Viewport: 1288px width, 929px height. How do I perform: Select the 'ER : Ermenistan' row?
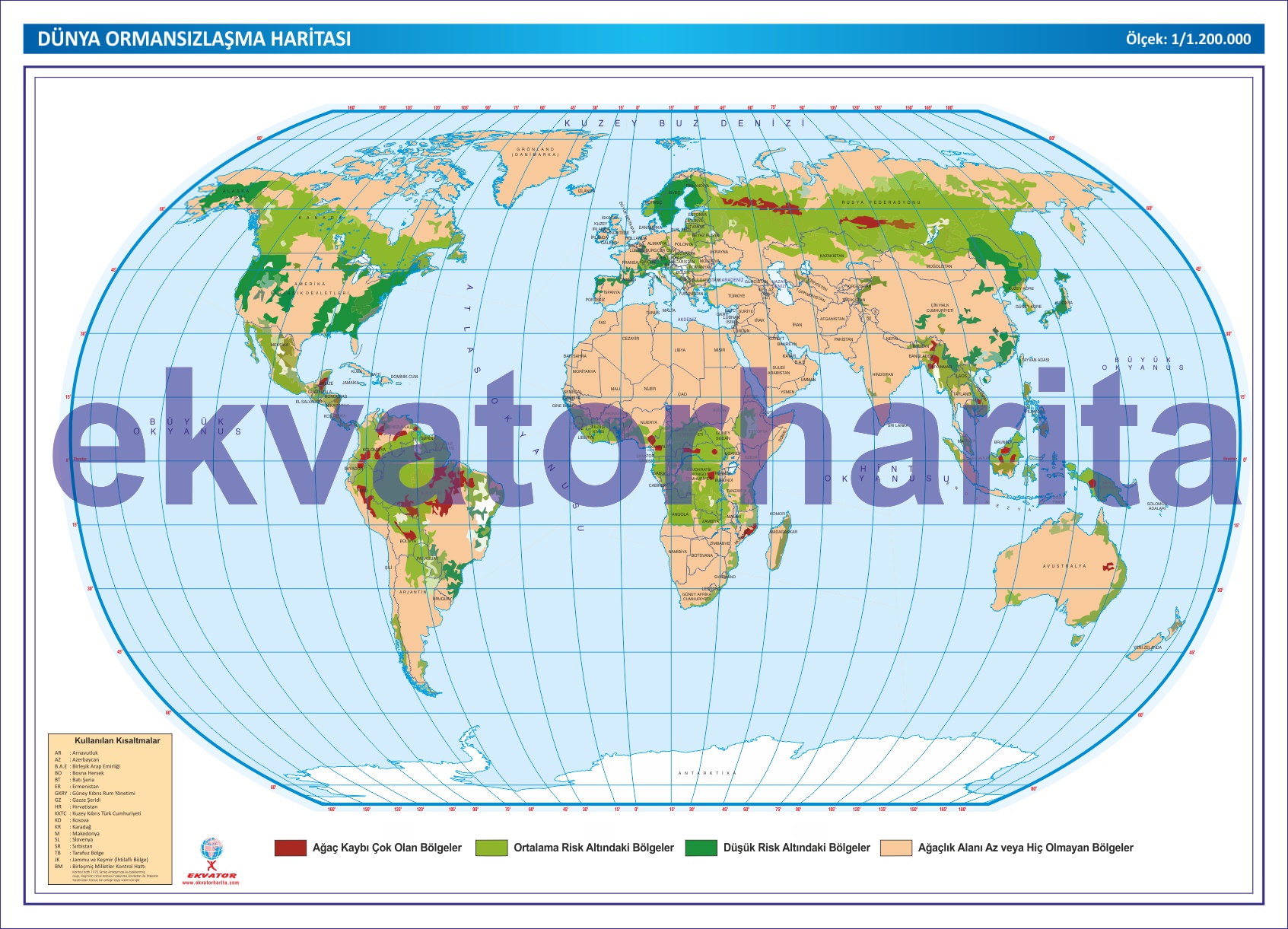pos(76,787)
